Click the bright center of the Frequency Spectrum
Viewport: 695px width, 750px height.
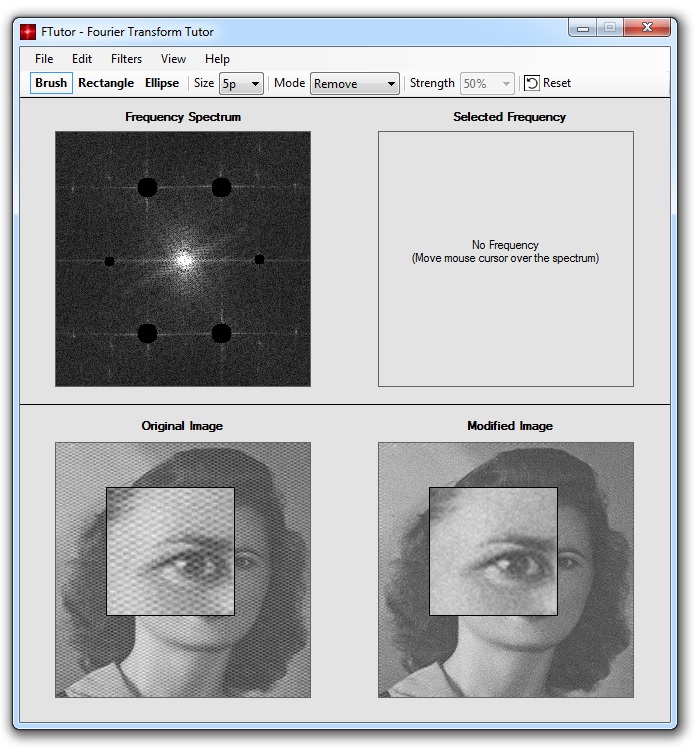(184, 260)
